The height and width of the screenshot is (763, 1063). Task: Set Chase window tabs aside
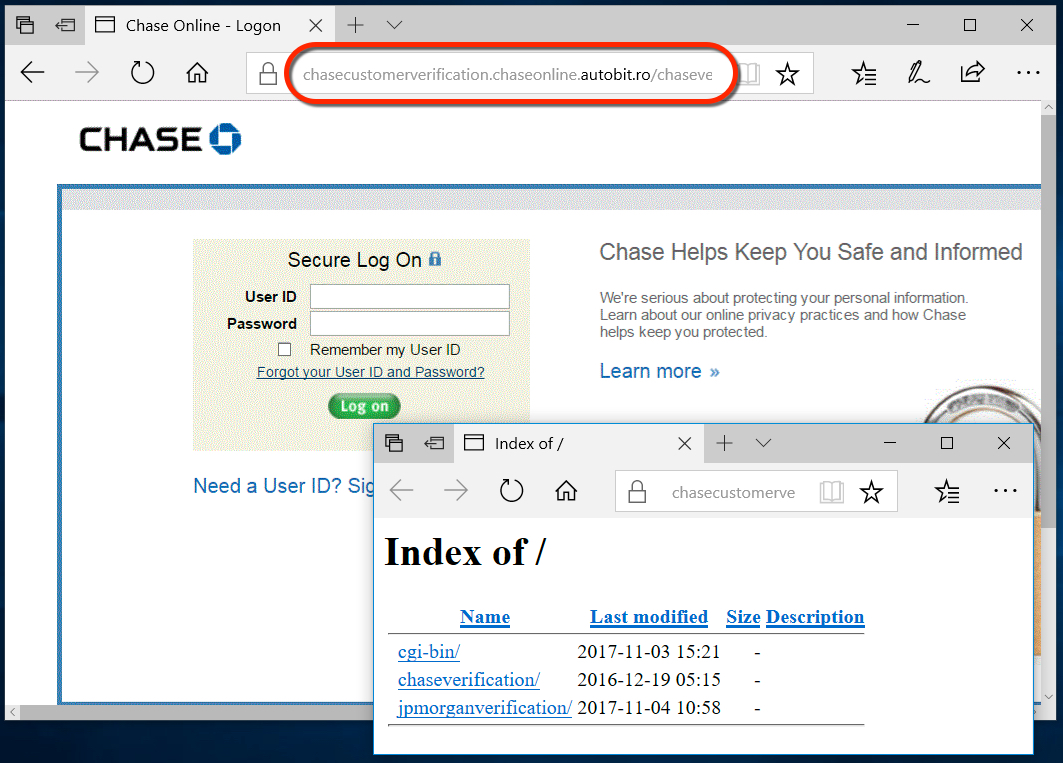click(x=65, y=25)
